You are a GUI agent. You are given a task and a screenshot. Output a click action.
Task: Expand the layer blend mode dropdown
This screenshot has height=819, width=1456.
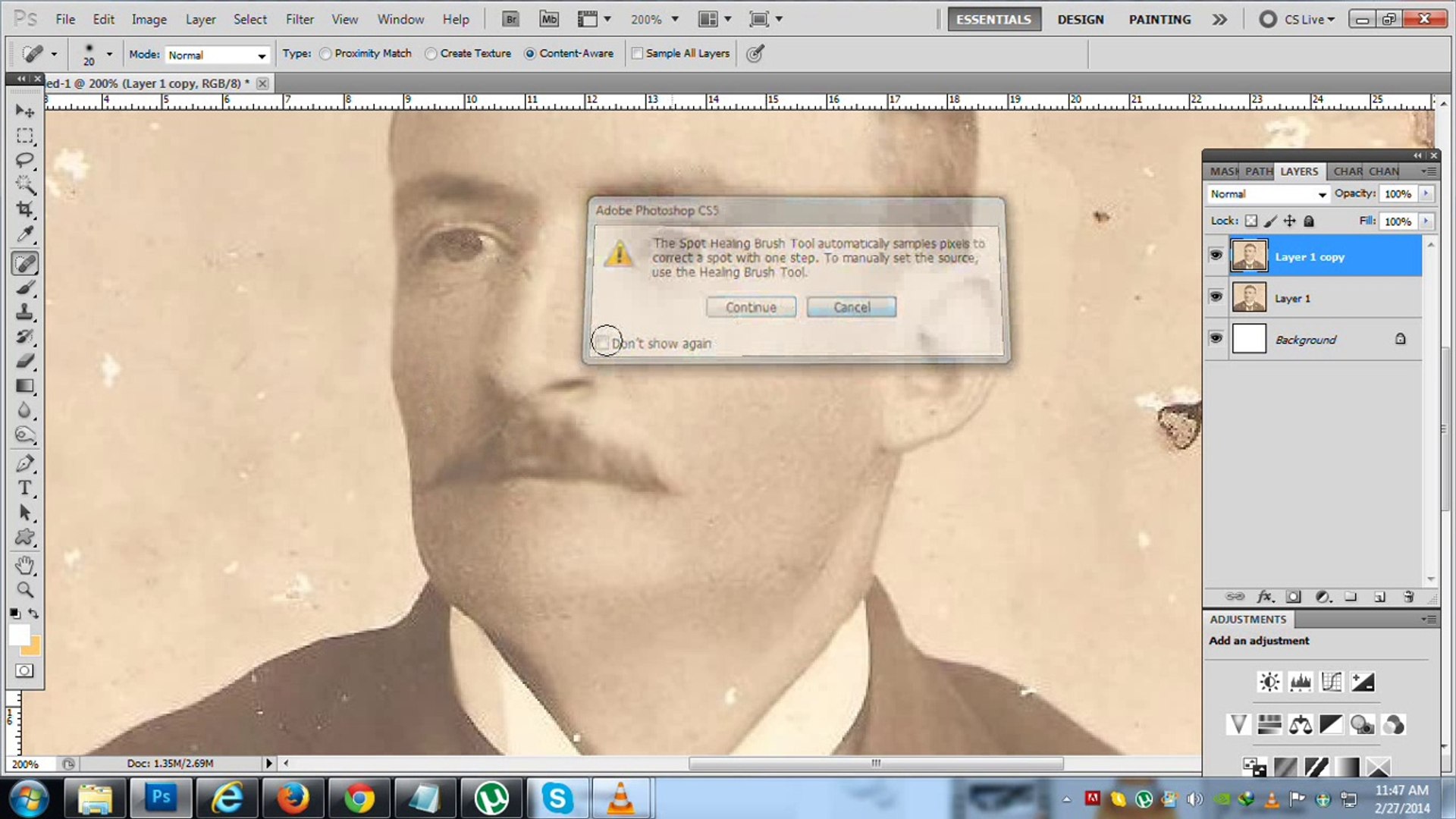click(1268, 194)
